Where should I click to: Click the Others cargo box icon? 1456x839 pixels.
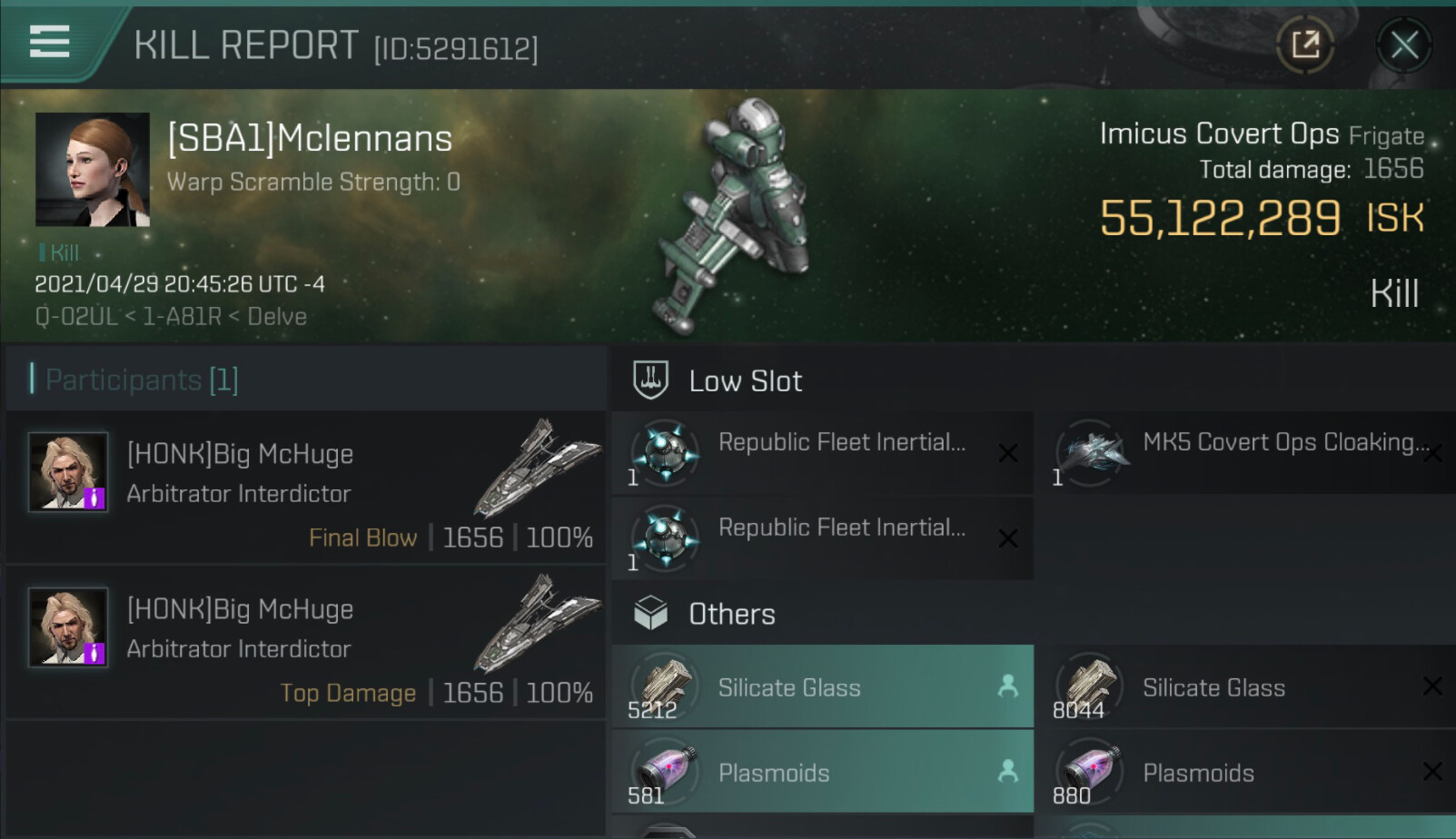click(x=650, y=614)
